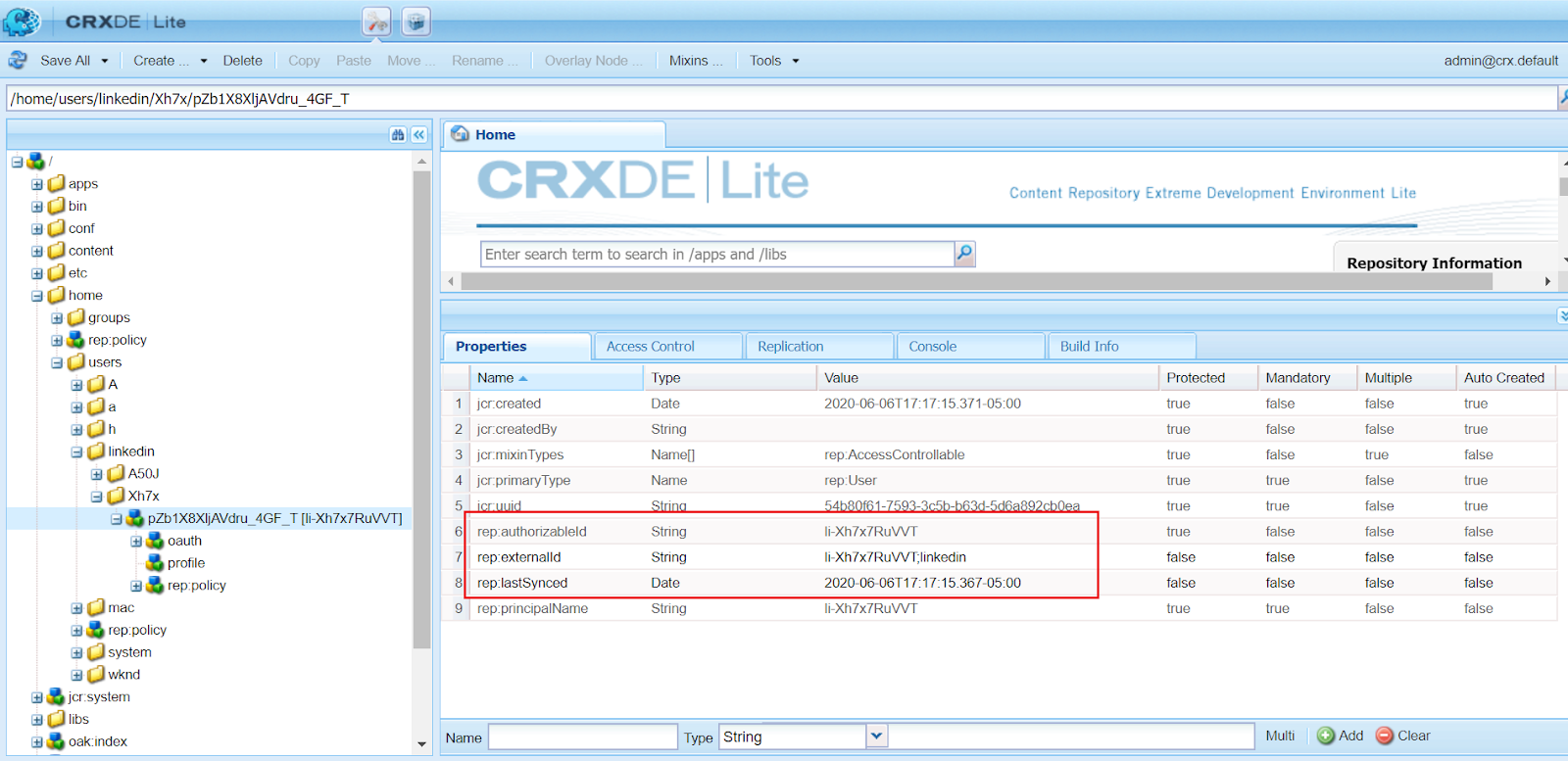Screen dimensions: 1568x761
Task: Click the Overlay Node toolbar item
Action: [594, 61]
